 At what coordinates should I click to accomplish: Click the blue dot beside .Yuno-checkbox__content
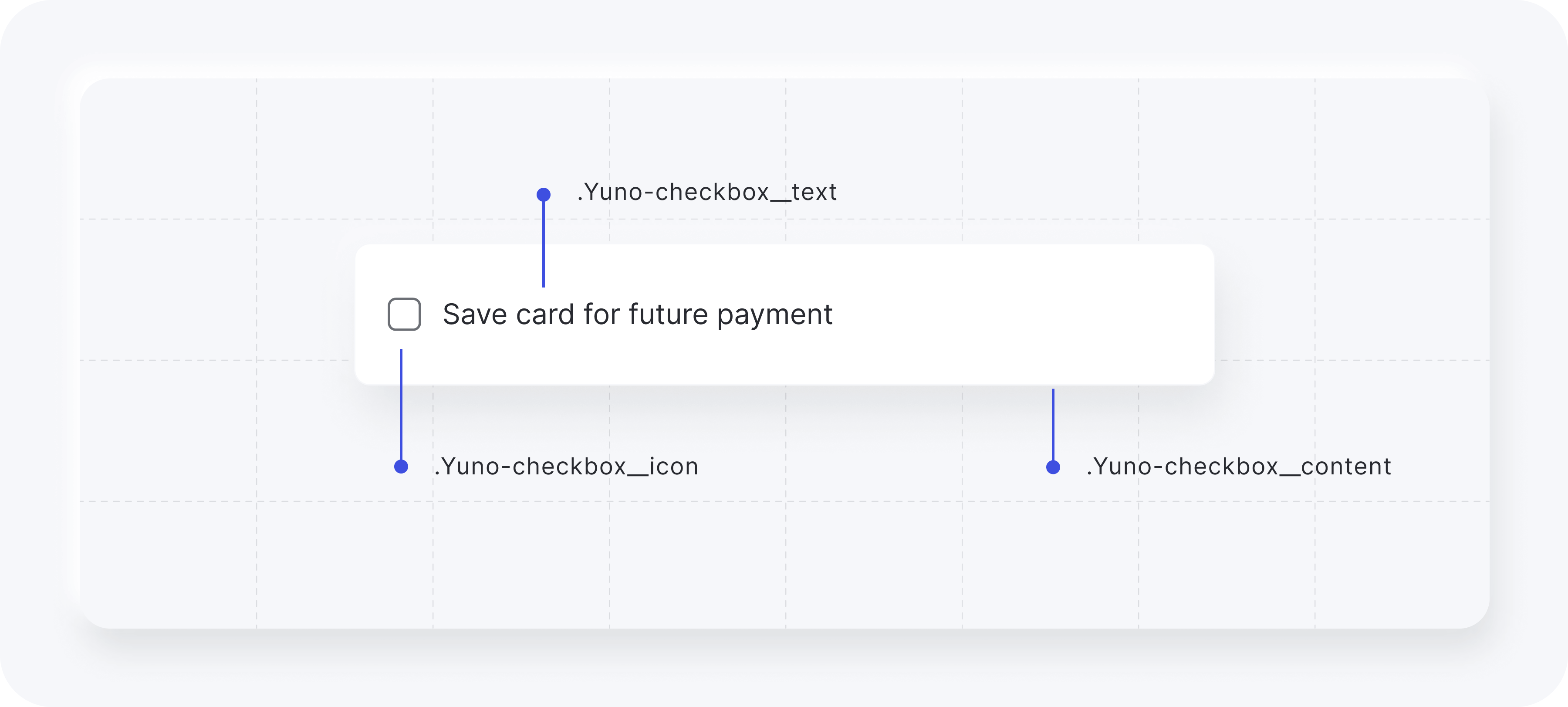coord(1053,467)
